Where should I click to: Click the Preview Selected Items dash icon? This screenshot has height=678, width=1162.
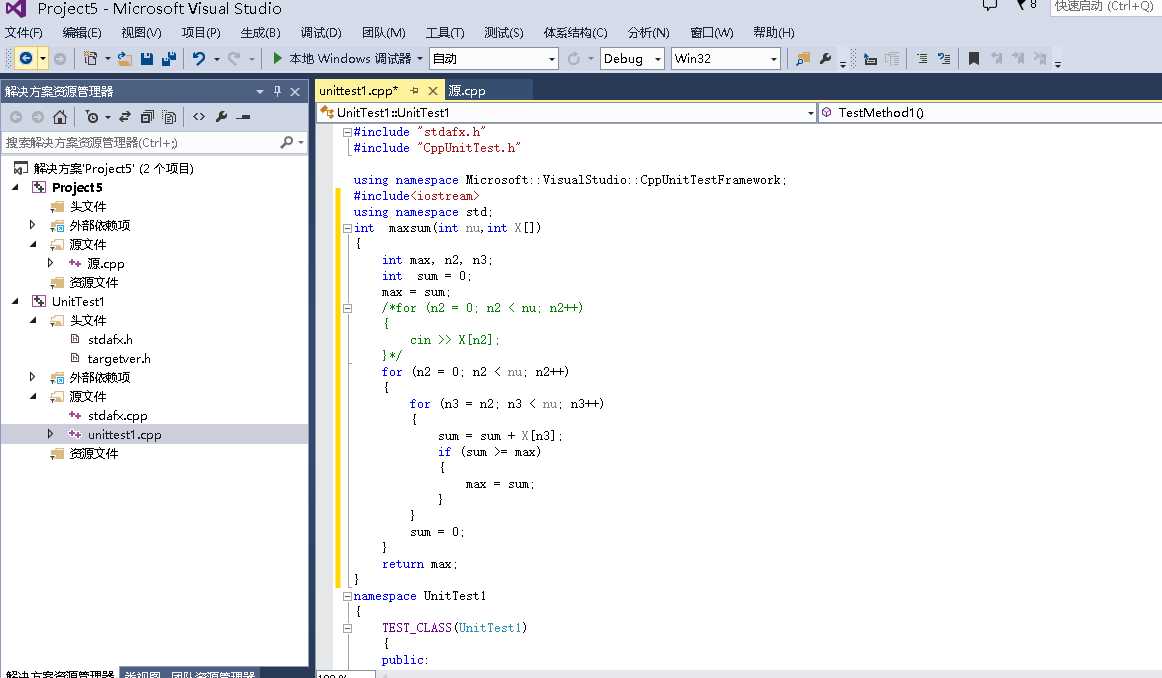(x=243, y=117)
